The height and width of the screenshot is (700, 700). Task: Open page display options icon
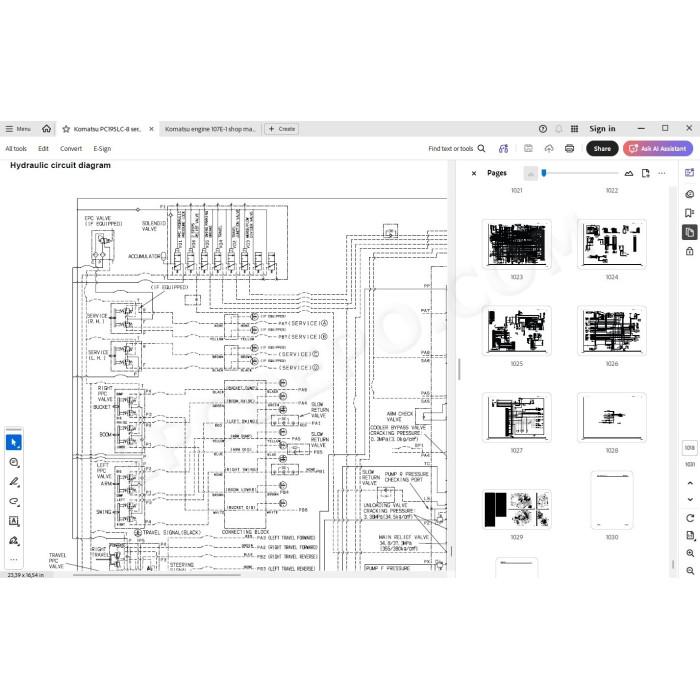(690, 535)
